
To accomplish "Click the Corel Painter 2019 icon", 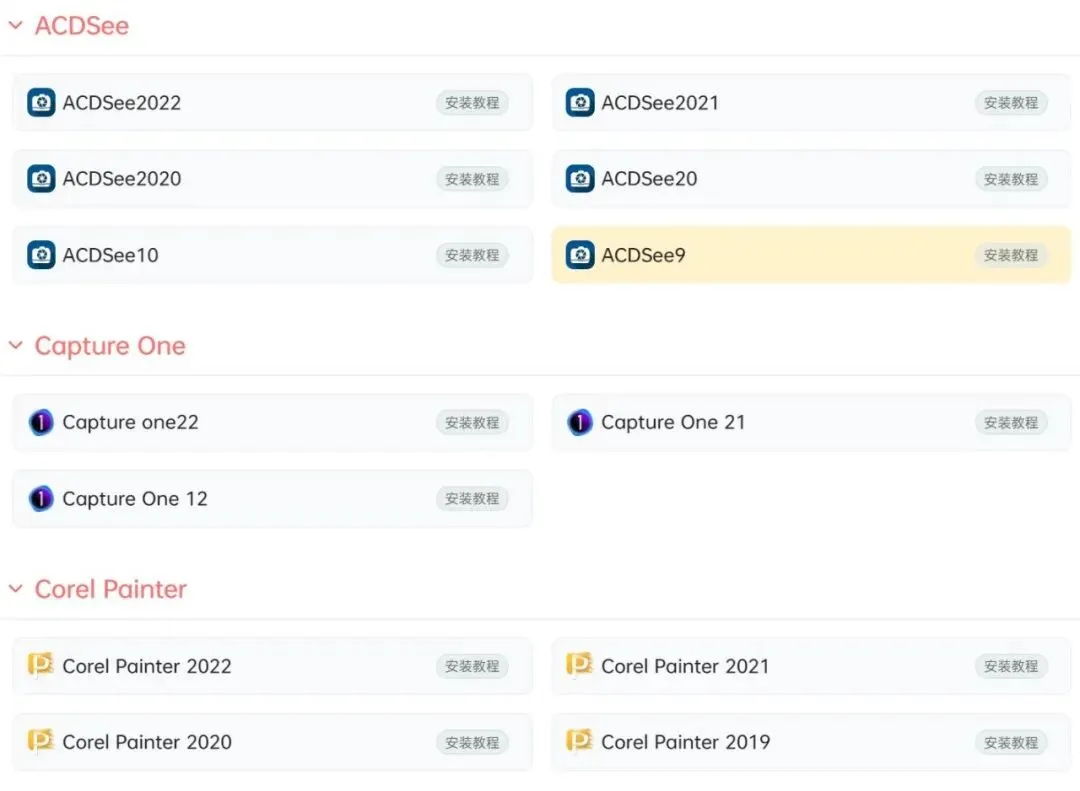I will tap(579, 741).
